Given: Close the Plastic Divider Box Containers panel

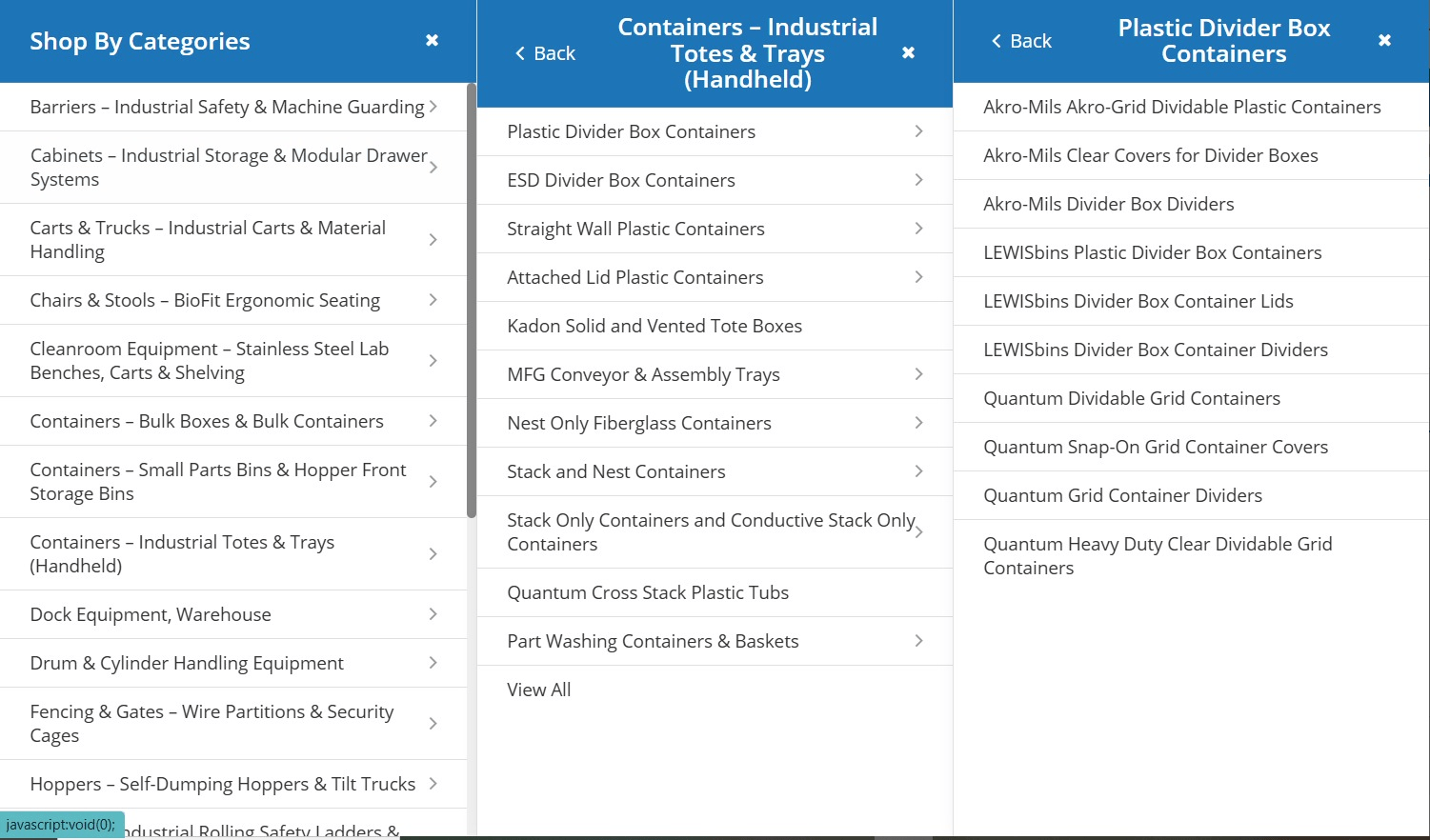Looking at the screenshot, I should pyautogui.click(x=1384, y=40).
